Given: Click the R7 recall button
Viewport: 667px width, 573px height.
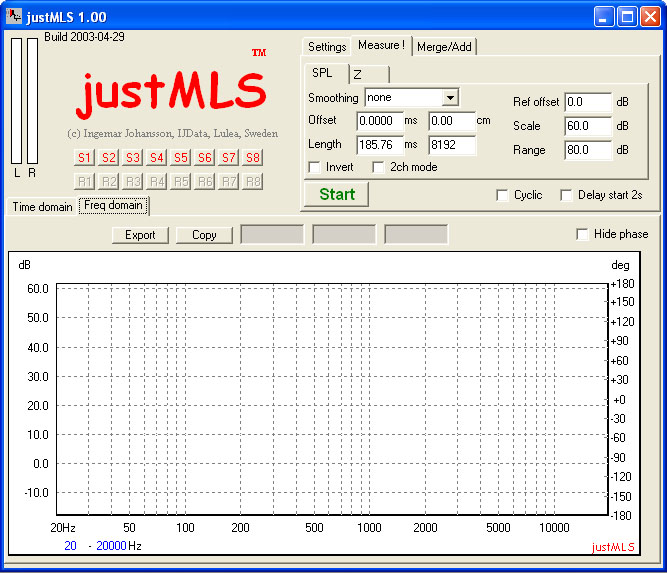Looking at the screenshot, I should pos(228,182).
